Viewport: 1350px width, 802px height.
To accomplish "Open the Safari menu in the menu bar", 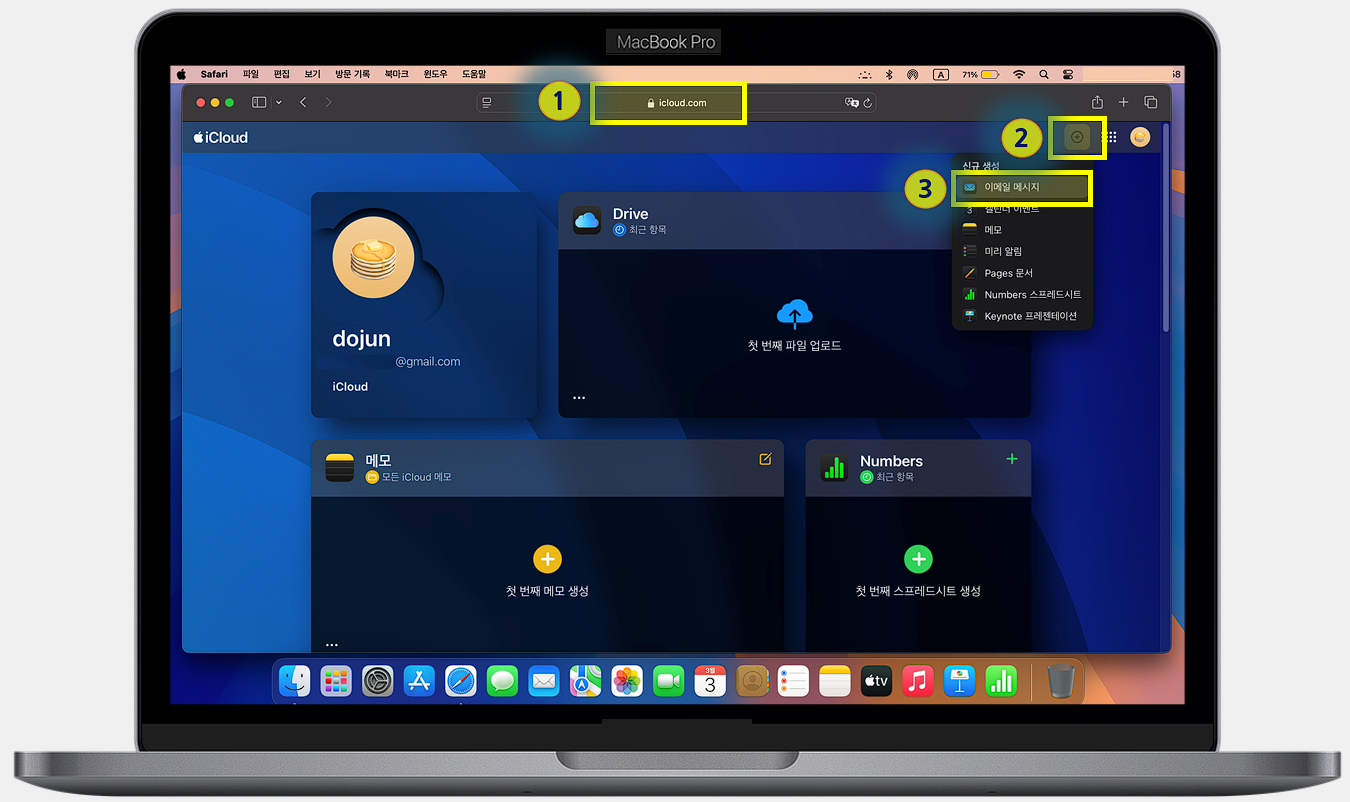I will 214,74.
